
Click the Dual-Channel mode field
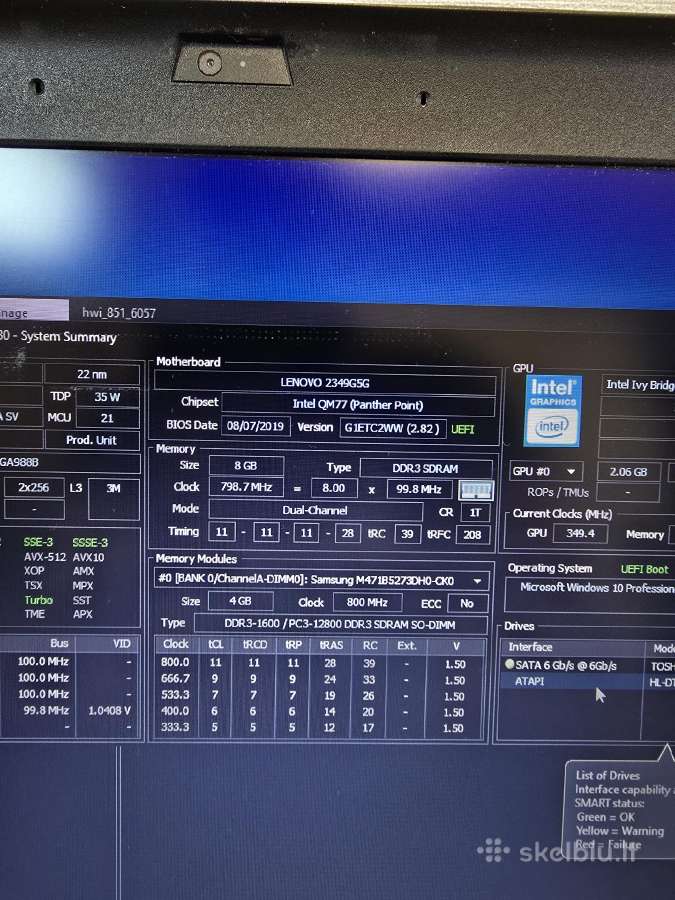315,510
